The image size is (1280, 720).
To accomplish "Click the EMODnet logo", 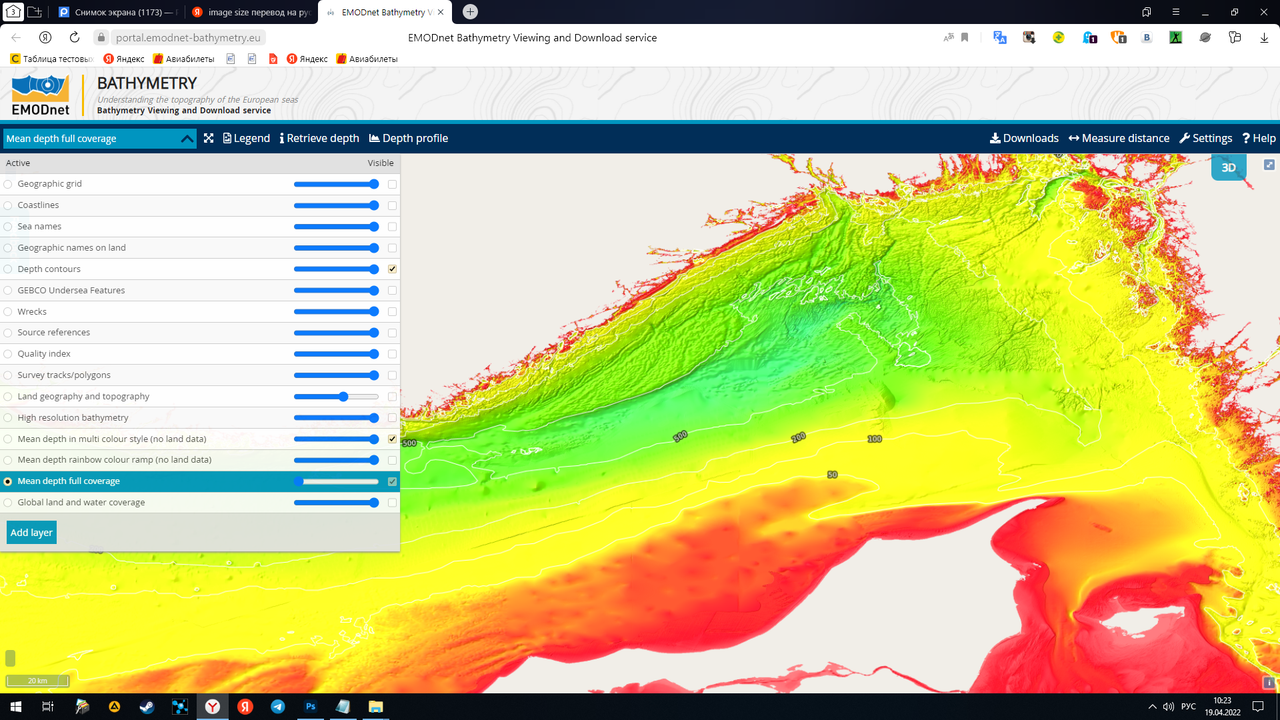I will [41, 95].
